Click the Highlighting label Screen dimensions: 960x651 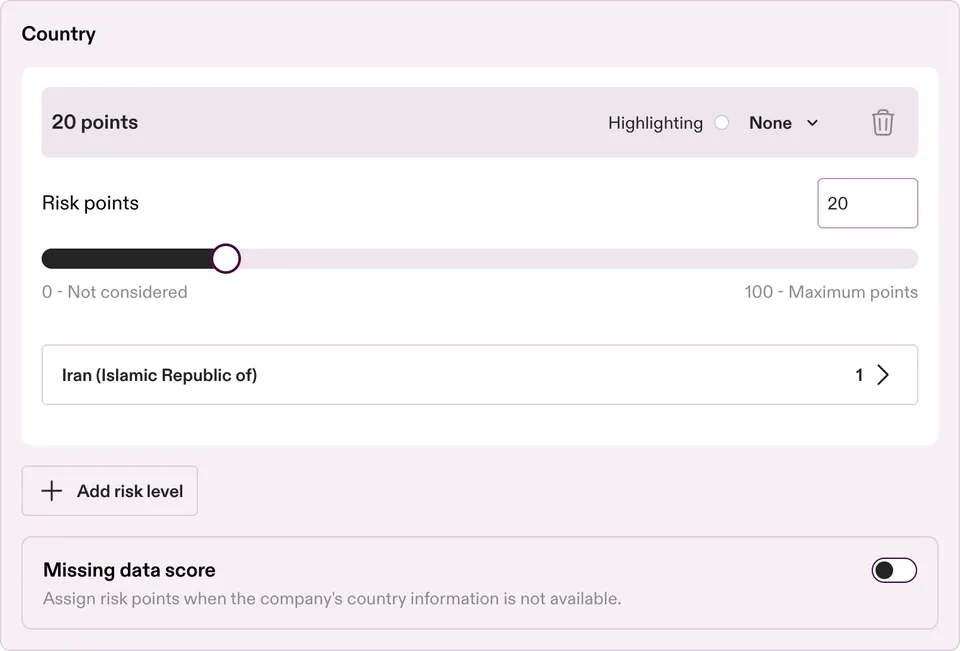pyautogui.click(x=655, y=123)
